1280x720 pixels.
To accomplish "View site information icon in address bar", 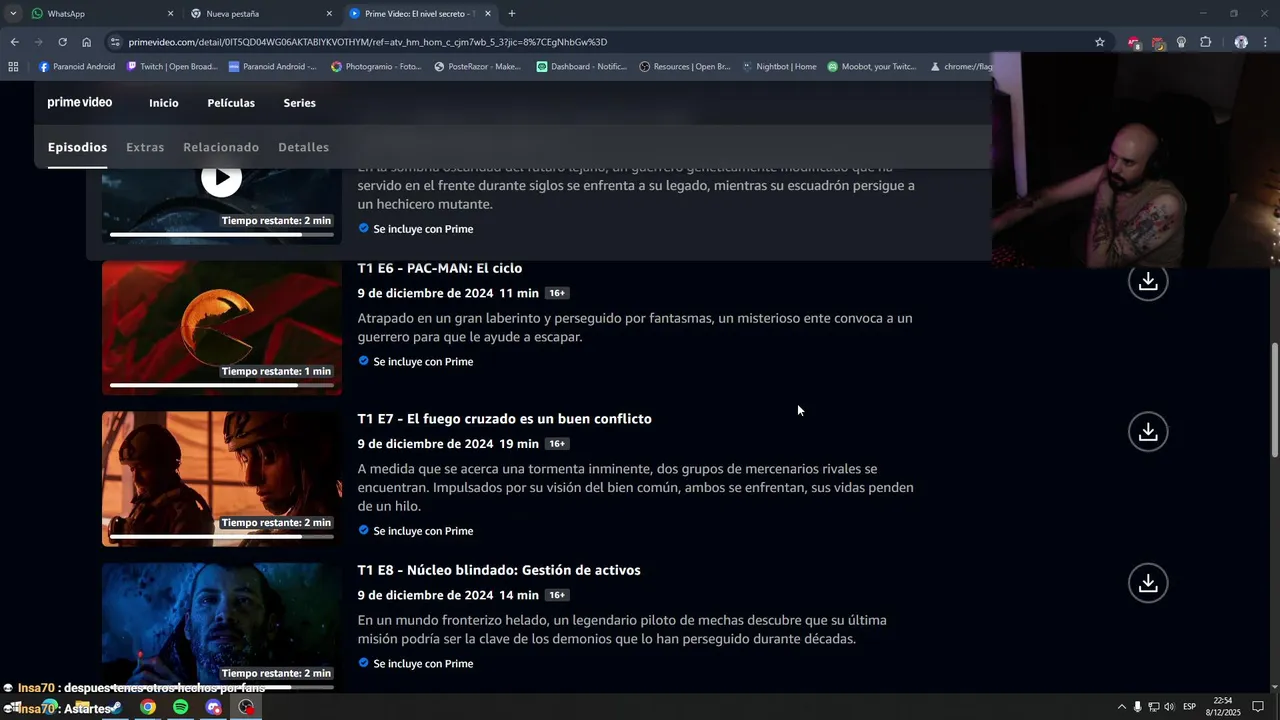I will pos(116,42).
